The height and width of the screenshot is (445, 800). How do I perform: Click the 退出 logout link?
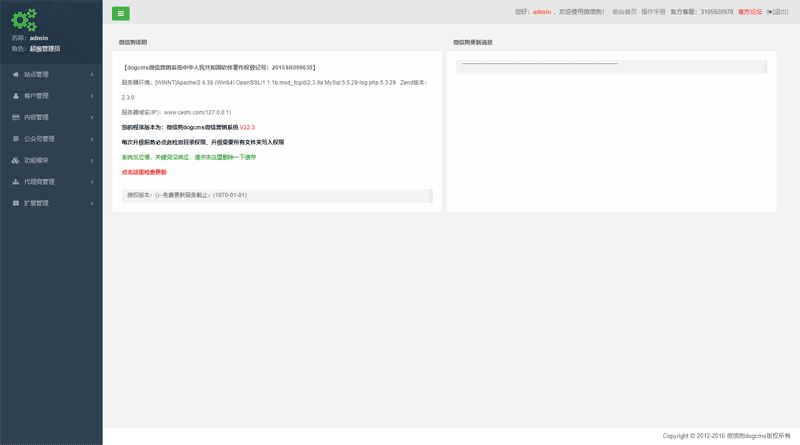[x=778, y=12]
